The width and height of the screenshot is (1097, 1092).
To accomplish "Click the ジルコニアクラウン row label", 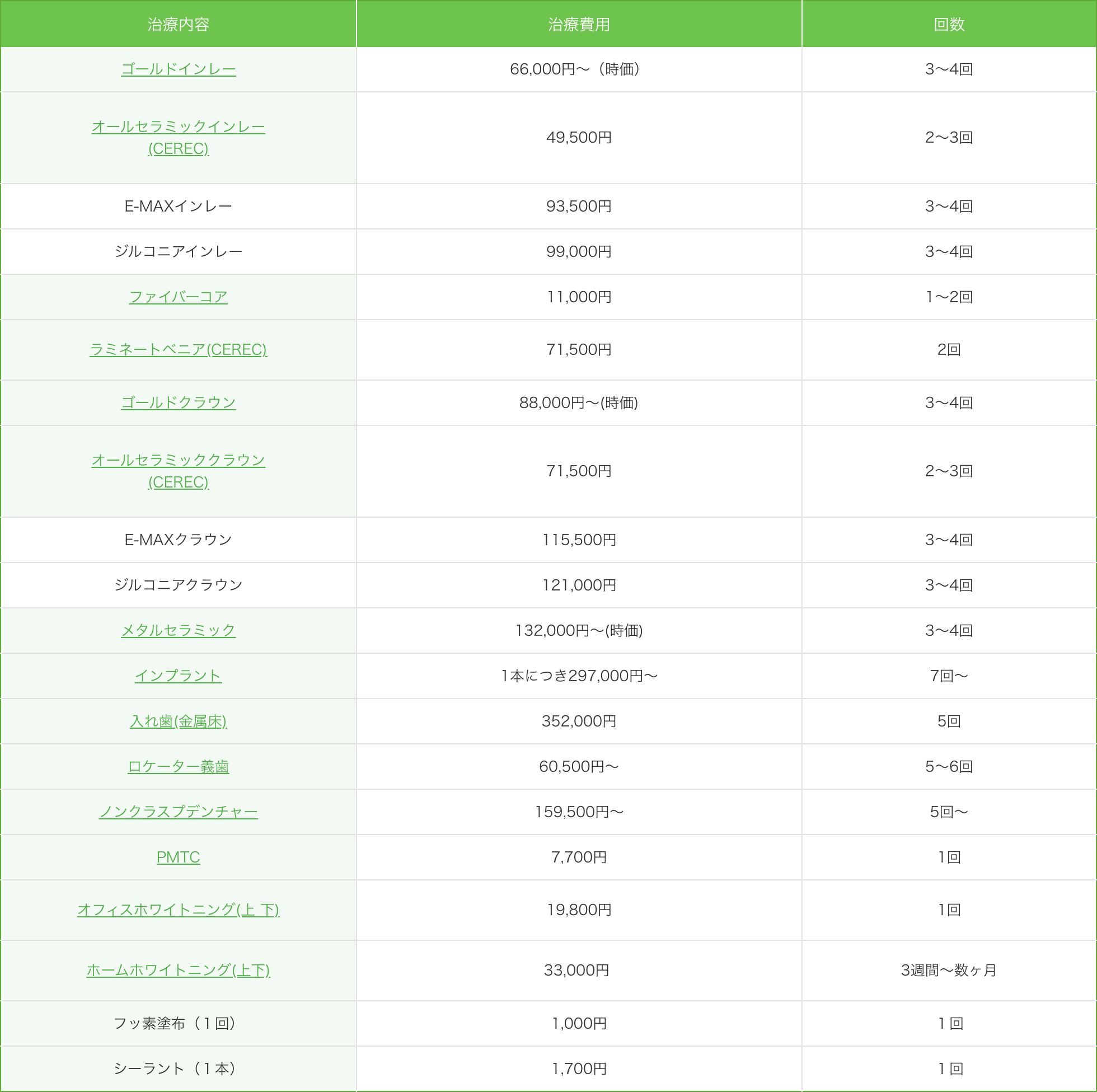I will (179, 585).
